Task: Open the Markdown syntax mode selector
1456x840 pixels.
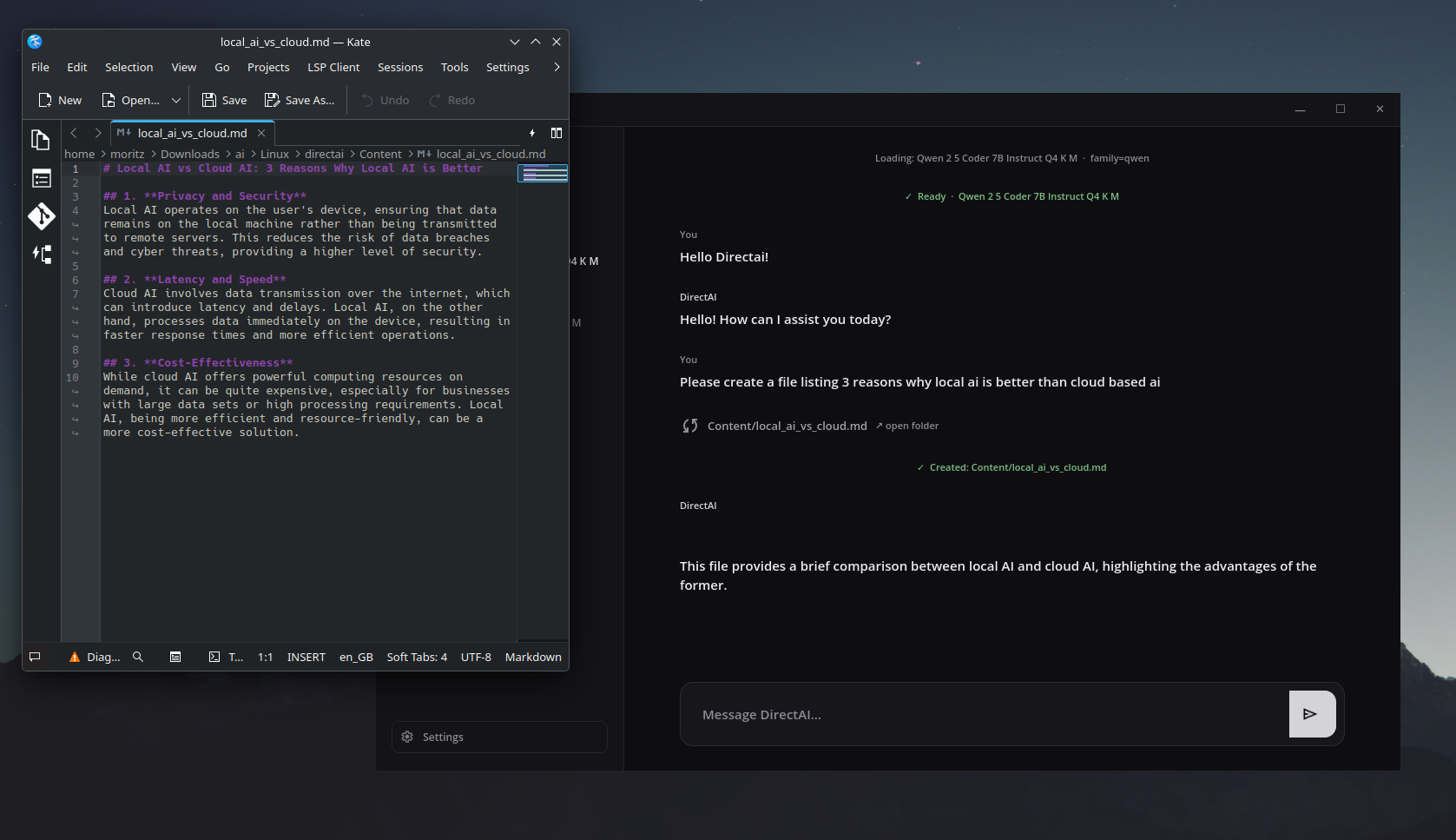Action: tap(533, 657)
